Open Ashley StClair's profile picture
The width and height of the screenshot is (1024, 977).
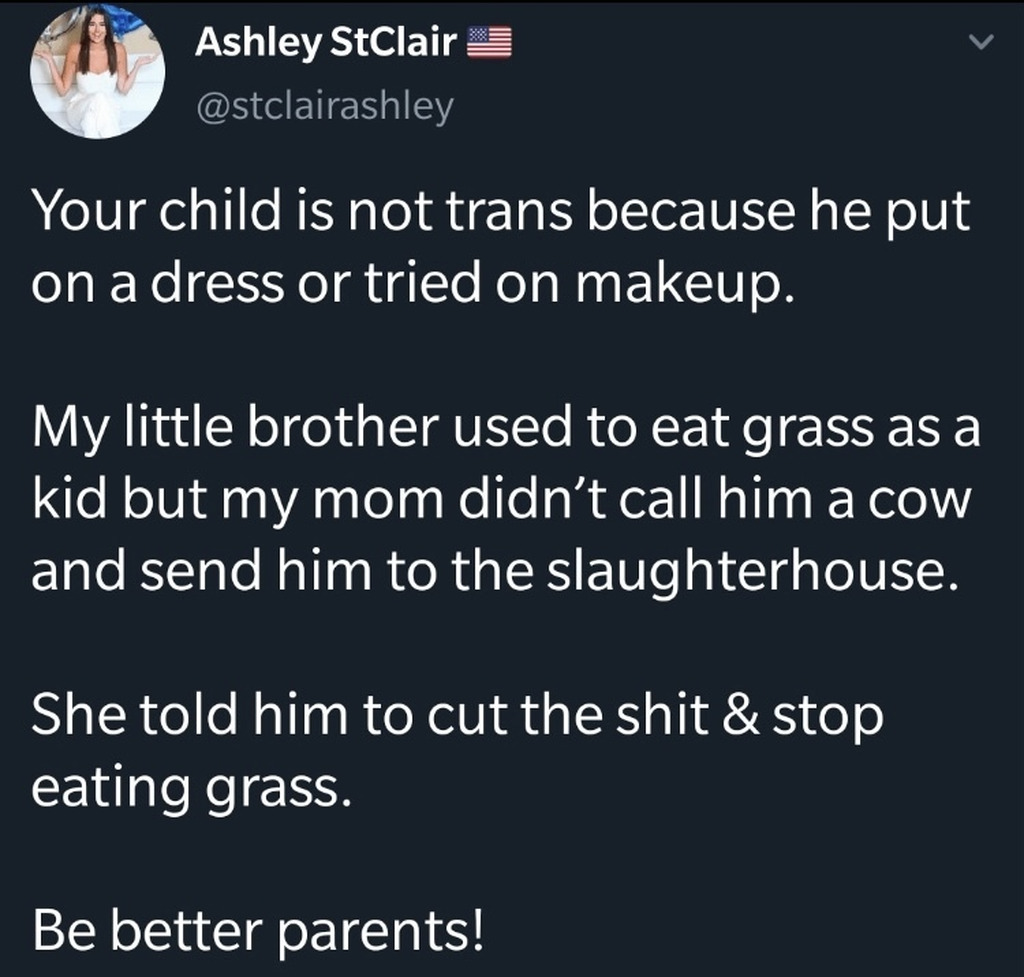(x=97, y=71)
